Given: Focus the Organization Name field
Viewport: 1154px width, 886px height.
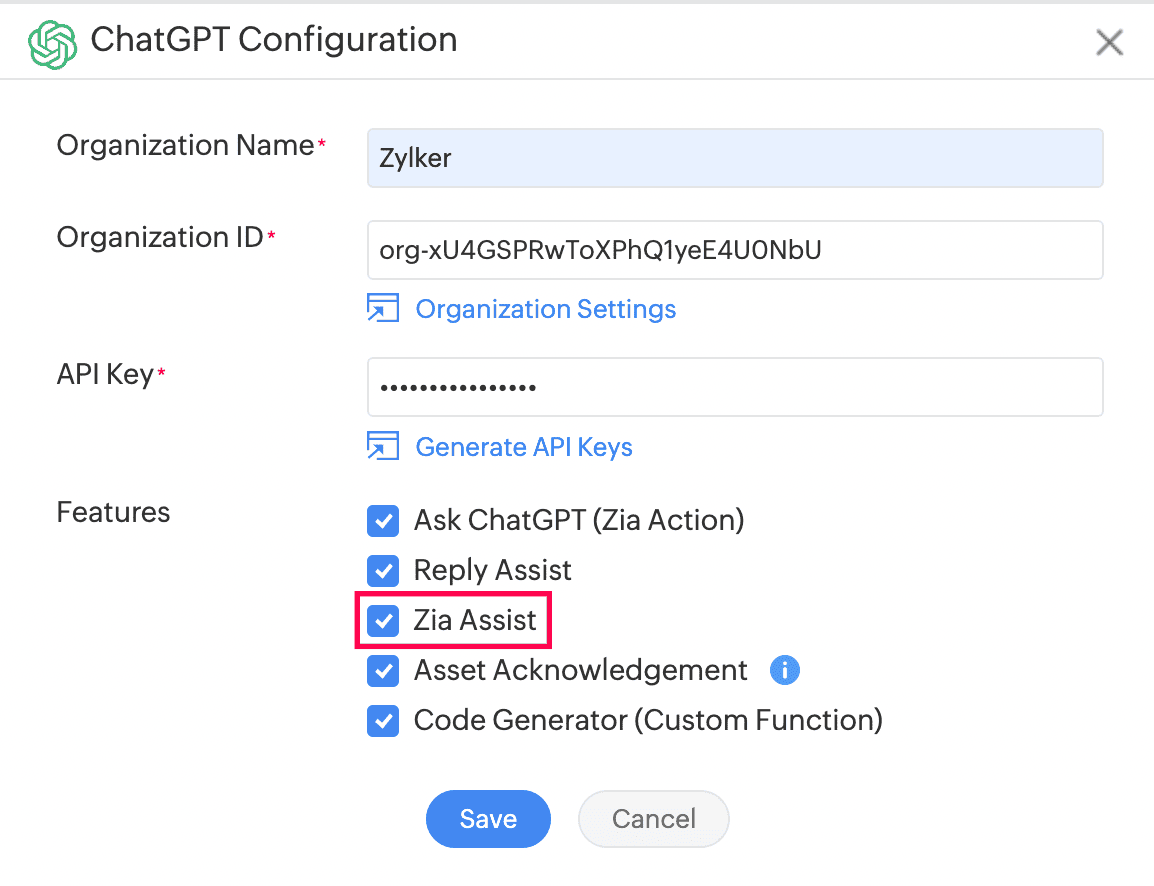Looking at the screenshot, I should (735, 158).
